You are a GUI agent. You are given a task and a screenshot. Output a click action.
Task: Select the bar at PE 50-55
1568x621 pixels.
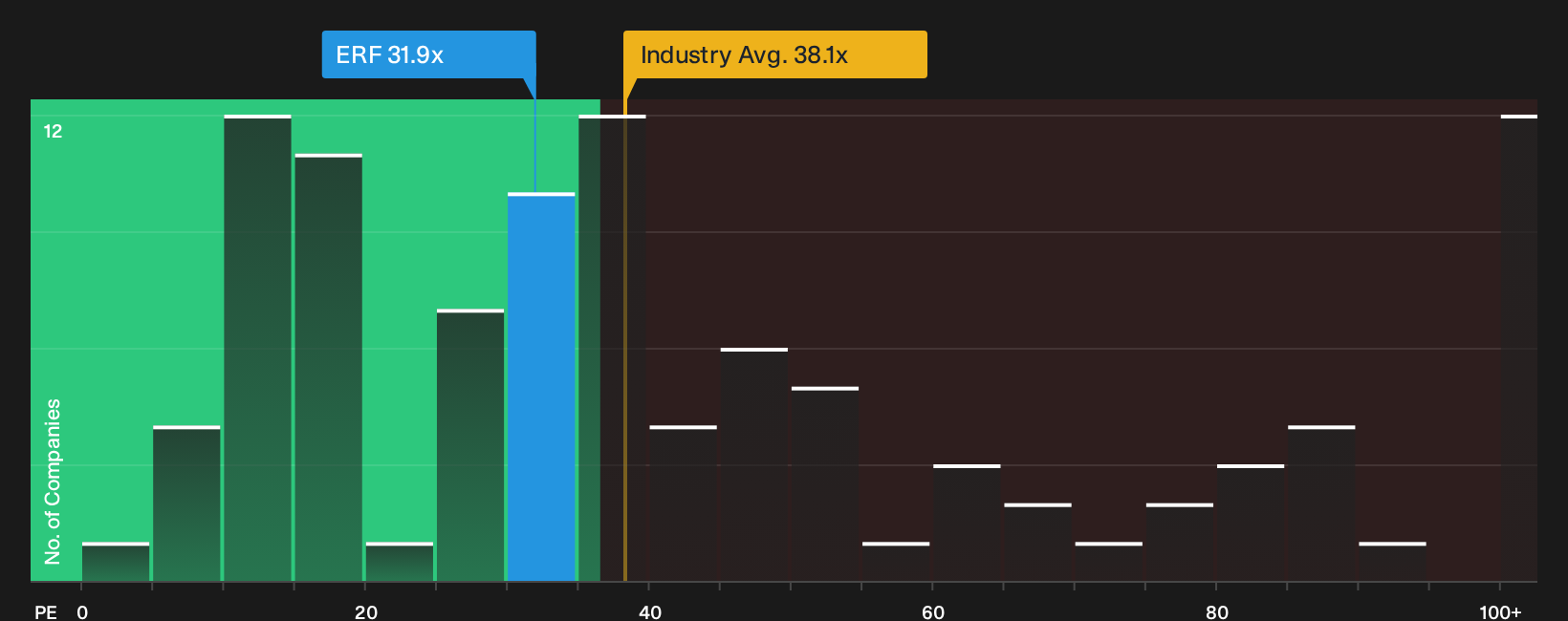[825, 483]
